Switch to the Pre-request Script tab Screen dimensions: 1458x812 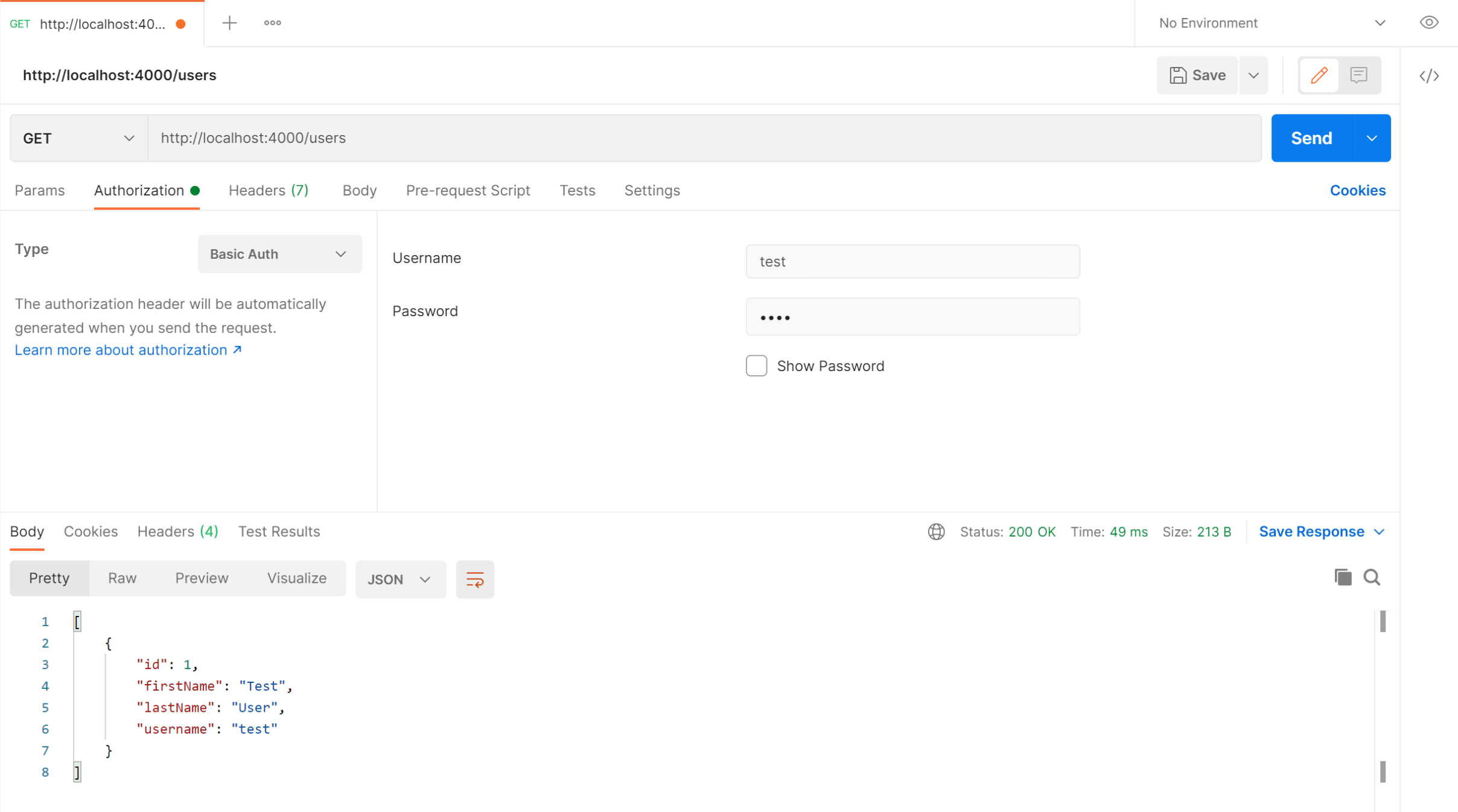coord(468,190)
